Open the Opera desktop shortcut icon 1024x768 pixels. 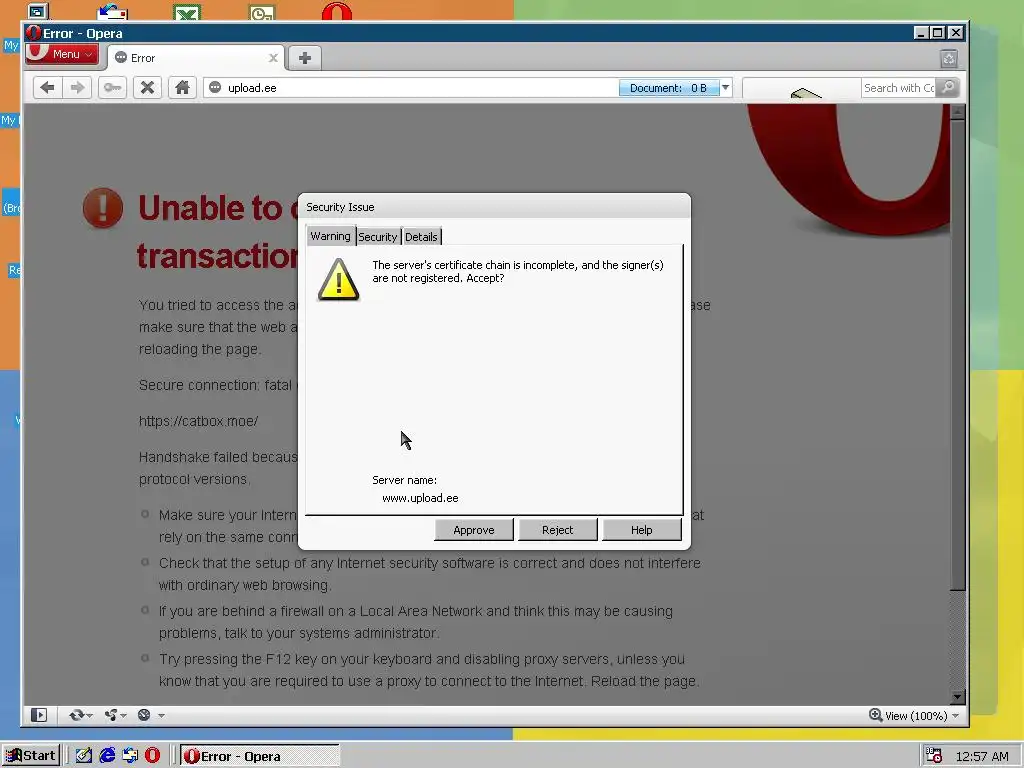point(337,11)
